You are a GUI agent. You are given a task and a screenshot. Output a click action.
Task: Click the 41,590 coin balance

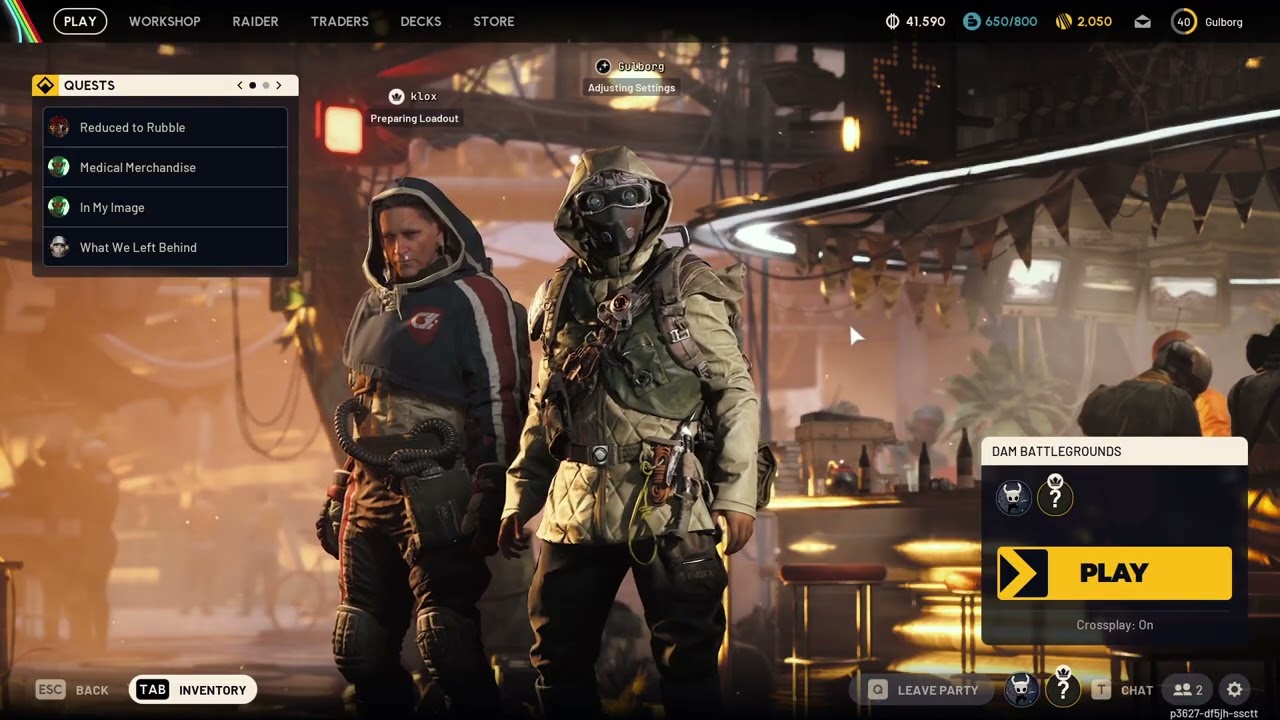(x=925, y=21)
